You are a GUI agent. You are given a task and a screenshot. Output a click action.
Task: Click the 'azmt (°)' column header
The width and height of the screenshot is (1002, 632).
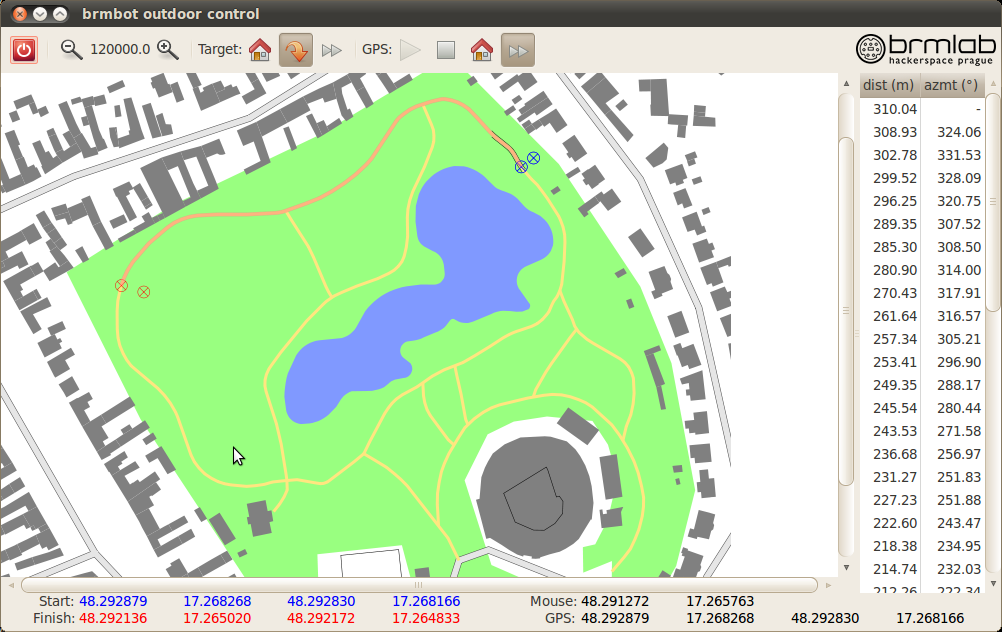click(950, 86)
